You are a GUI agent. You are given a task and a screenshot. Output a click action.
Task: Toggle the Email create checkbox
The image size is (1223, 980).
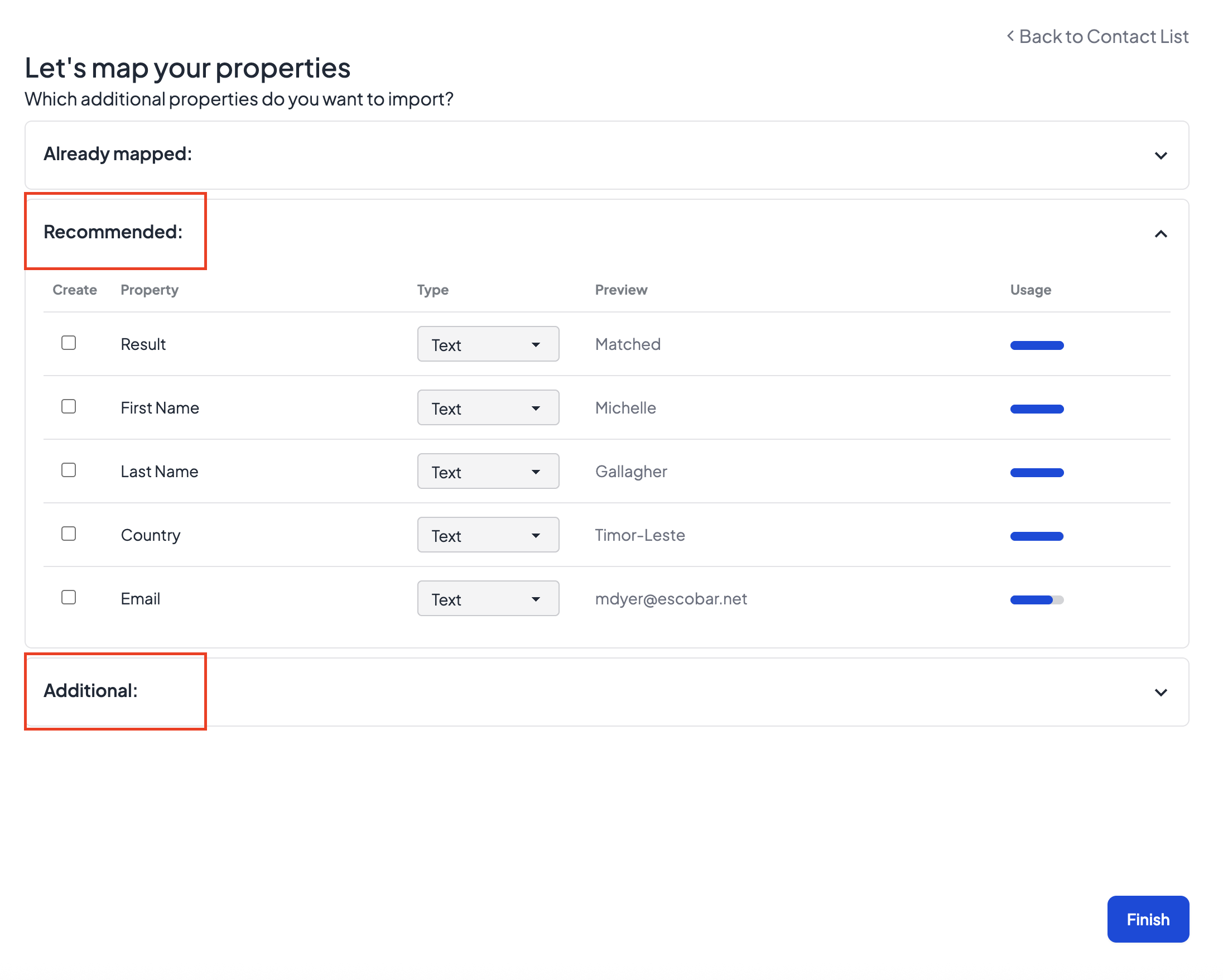[69, 597]
